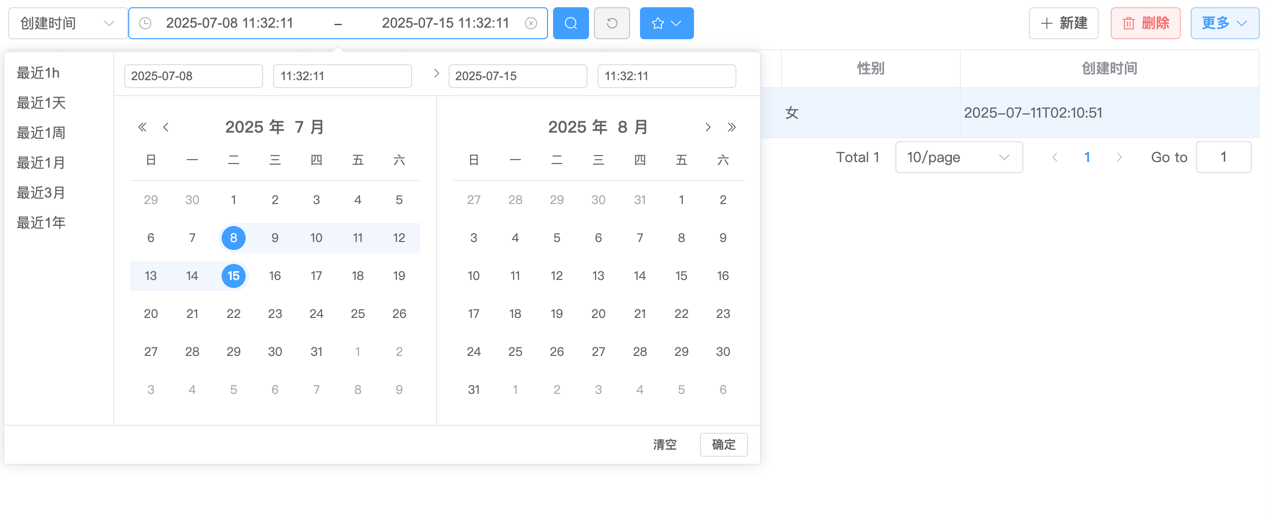Viewport: 1270px width, 518px height.
Task: Select the 最近1周 shortcut
Action: coord(41,132)
